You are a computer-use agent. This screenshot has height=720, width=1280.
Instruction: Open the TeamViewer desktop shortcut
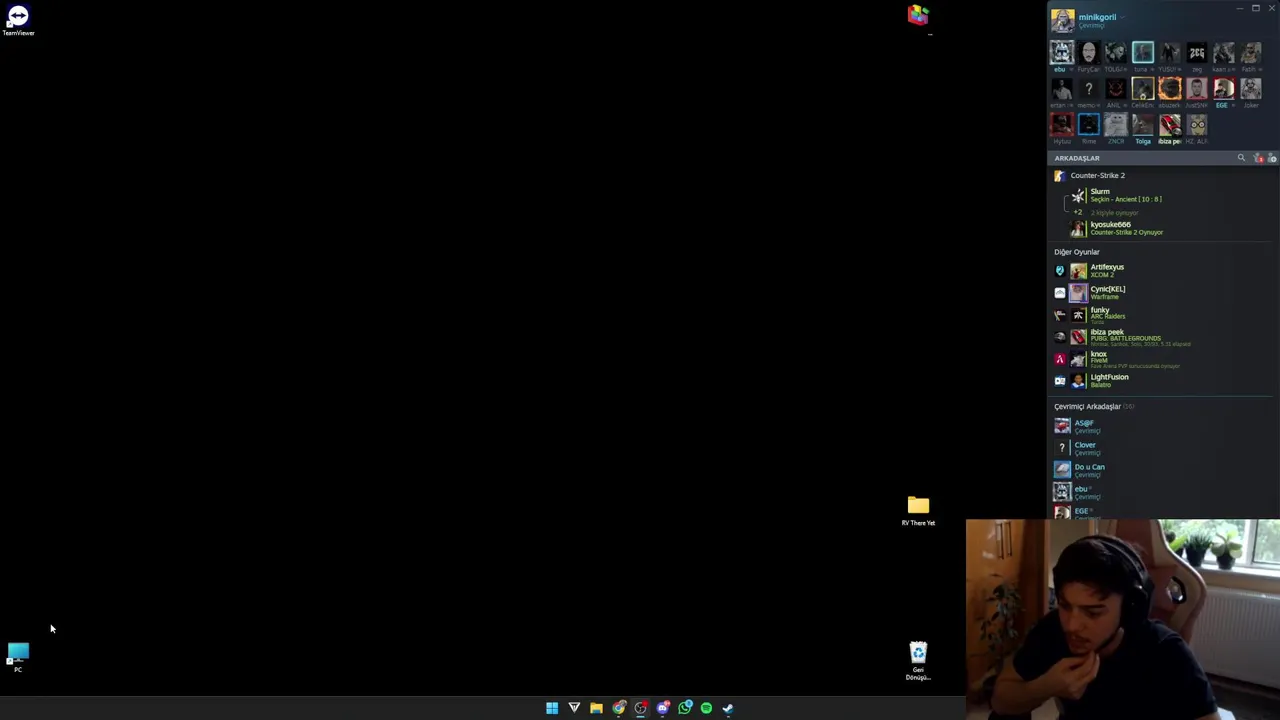click(x=18, y=19)
